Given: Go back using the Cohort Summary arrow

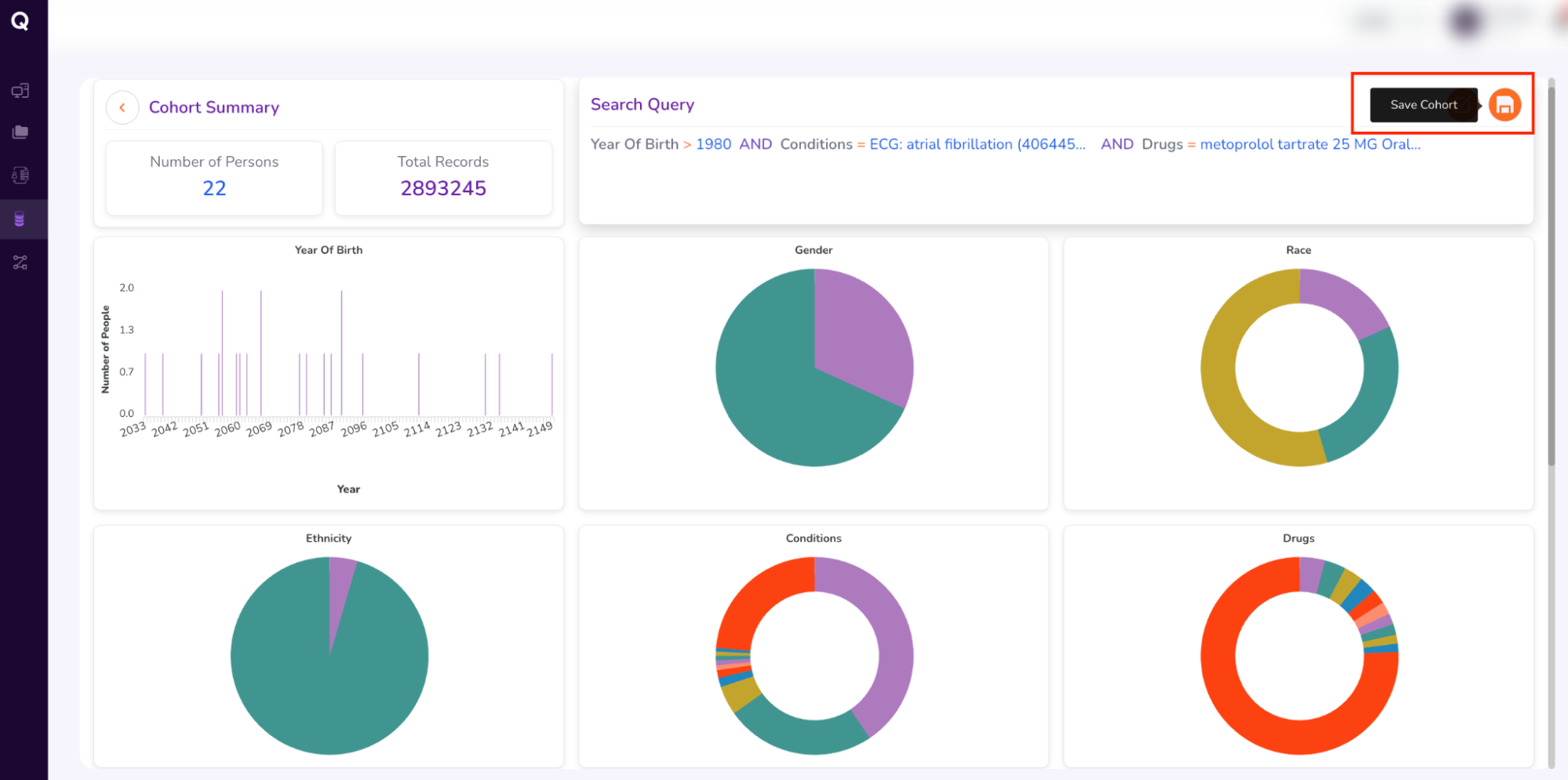Looking at the screenshot, I should (x=122, y=107).
